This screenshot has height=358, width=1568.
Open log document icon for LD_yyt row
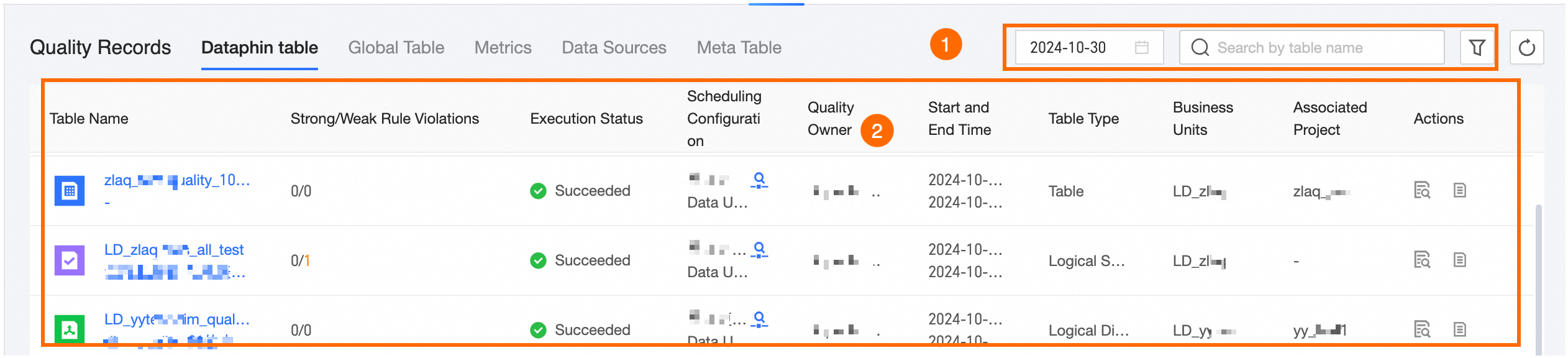(x=1460, y=329)
